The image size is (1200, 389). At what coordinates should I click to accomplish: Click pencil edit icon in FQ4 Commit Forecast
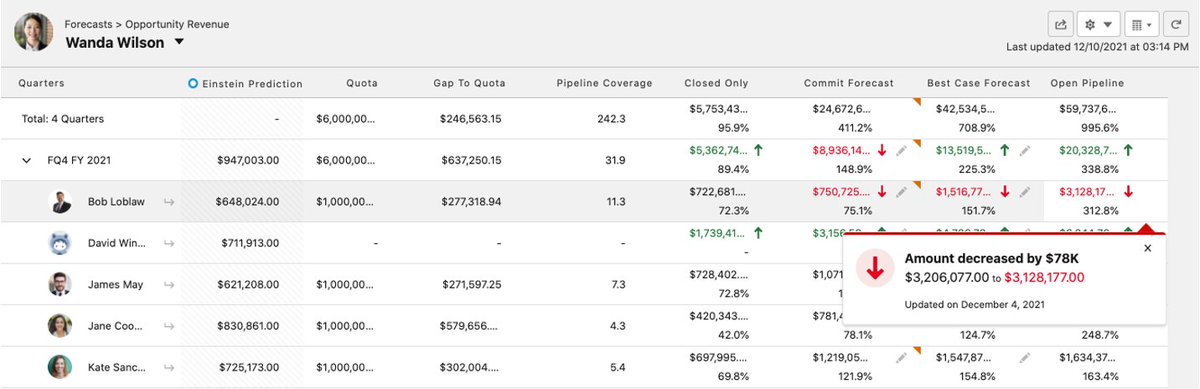pos(902,150)
